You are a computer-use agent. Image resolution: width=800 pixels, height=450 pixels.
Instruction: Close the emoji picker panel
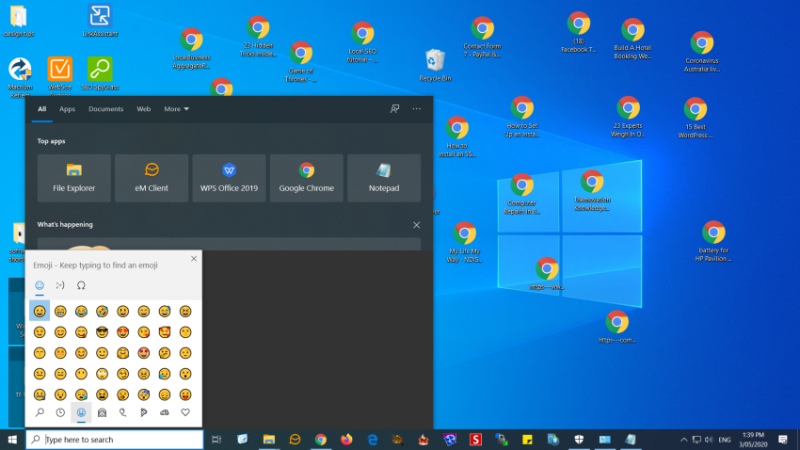coord(194,259)
